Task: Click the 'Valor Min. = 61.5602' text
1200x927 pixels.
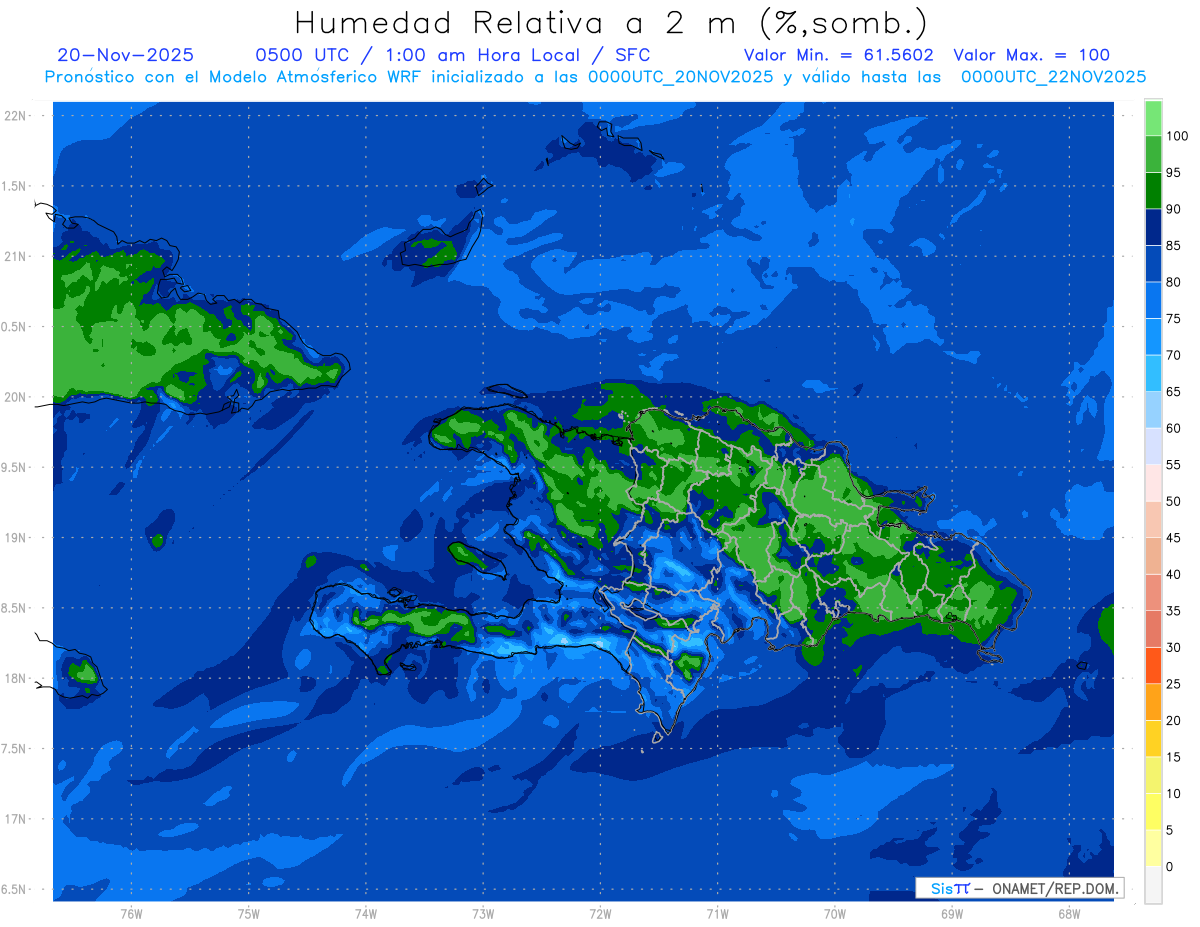Action: coord(839,55)
